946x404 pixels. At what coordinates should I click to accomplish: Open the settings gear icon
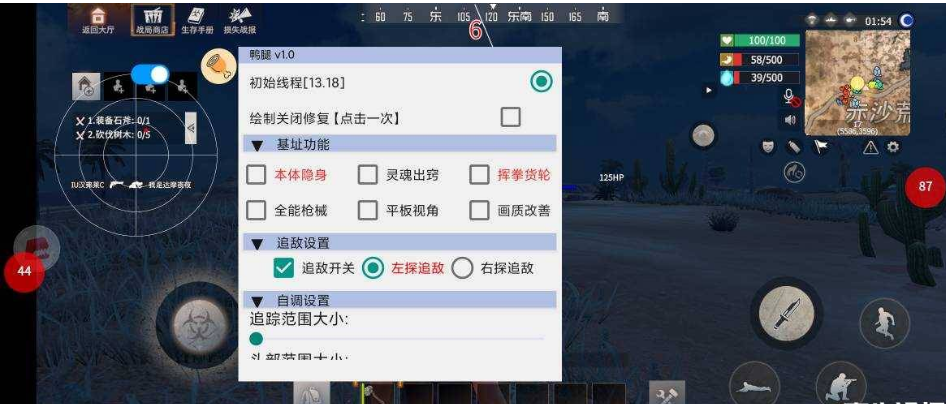coord(894,147)
